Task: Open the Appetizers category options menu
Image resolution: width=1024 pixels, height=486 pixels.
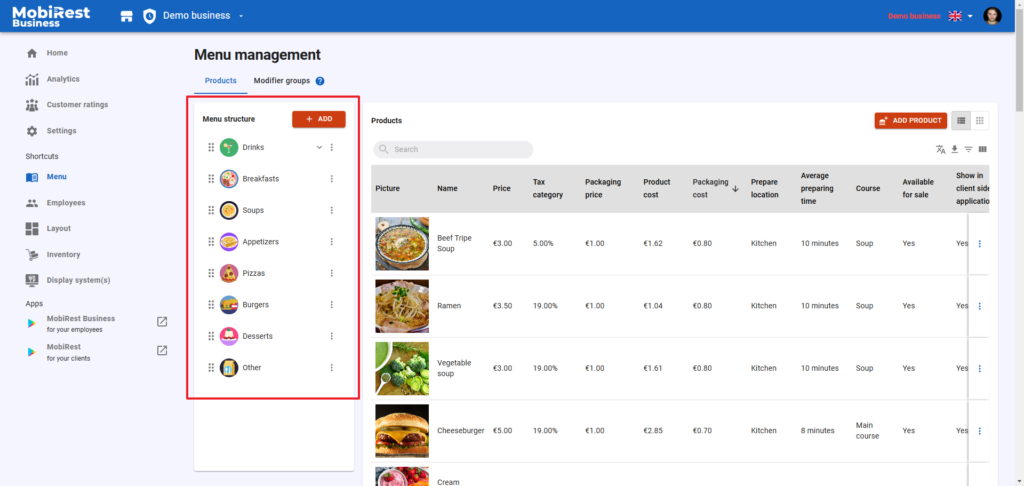Action: point(332,242)
